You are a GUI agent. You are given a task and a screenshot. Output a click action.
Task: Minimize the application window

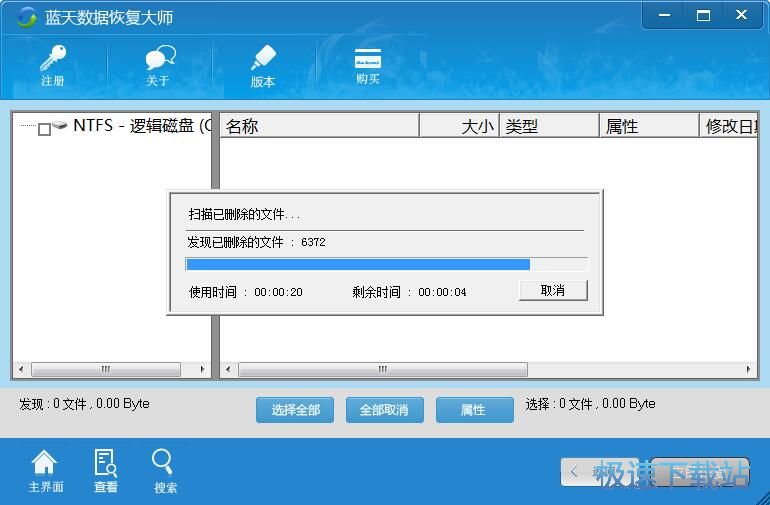tap(664, 15)
